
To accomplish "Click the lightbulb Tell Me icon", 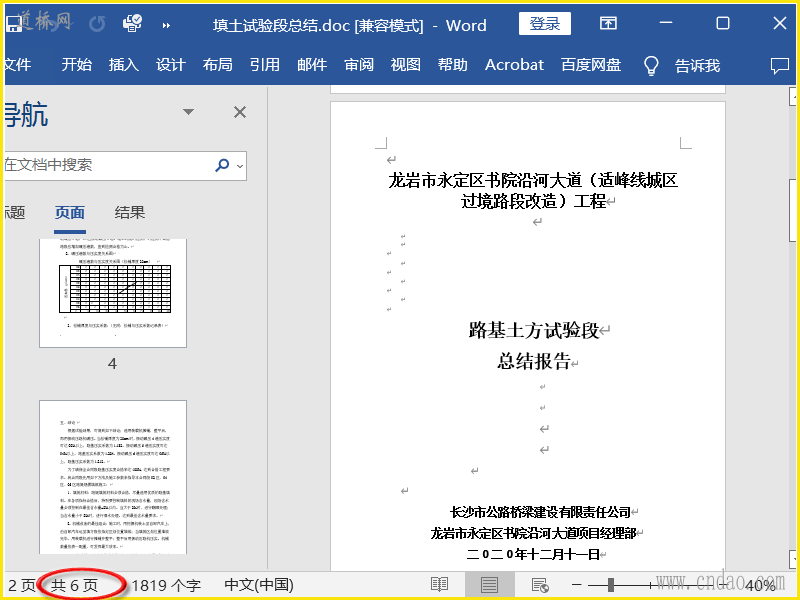I will tap(651, 65).
